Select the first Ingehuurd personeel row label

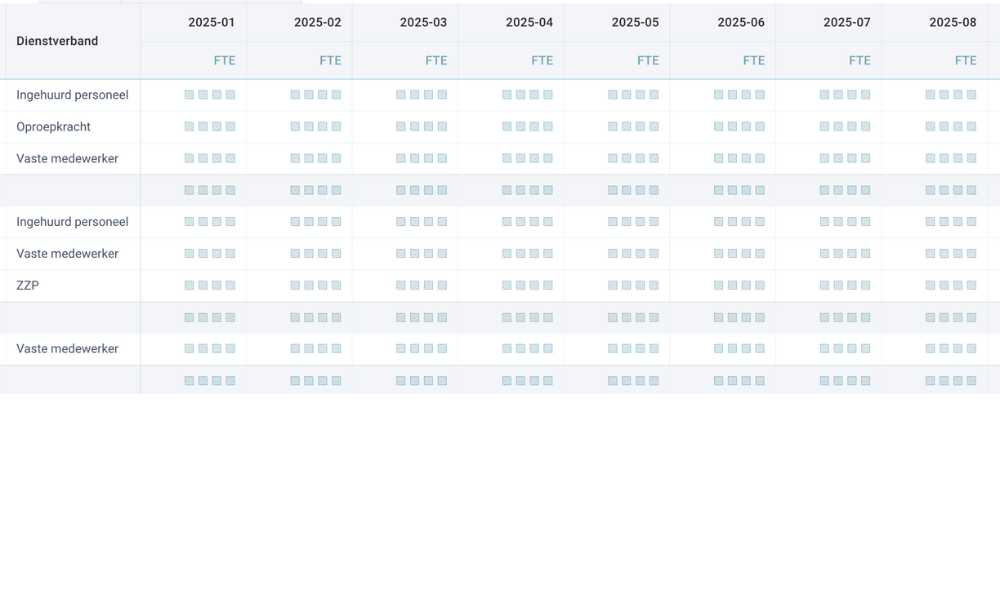71,95
